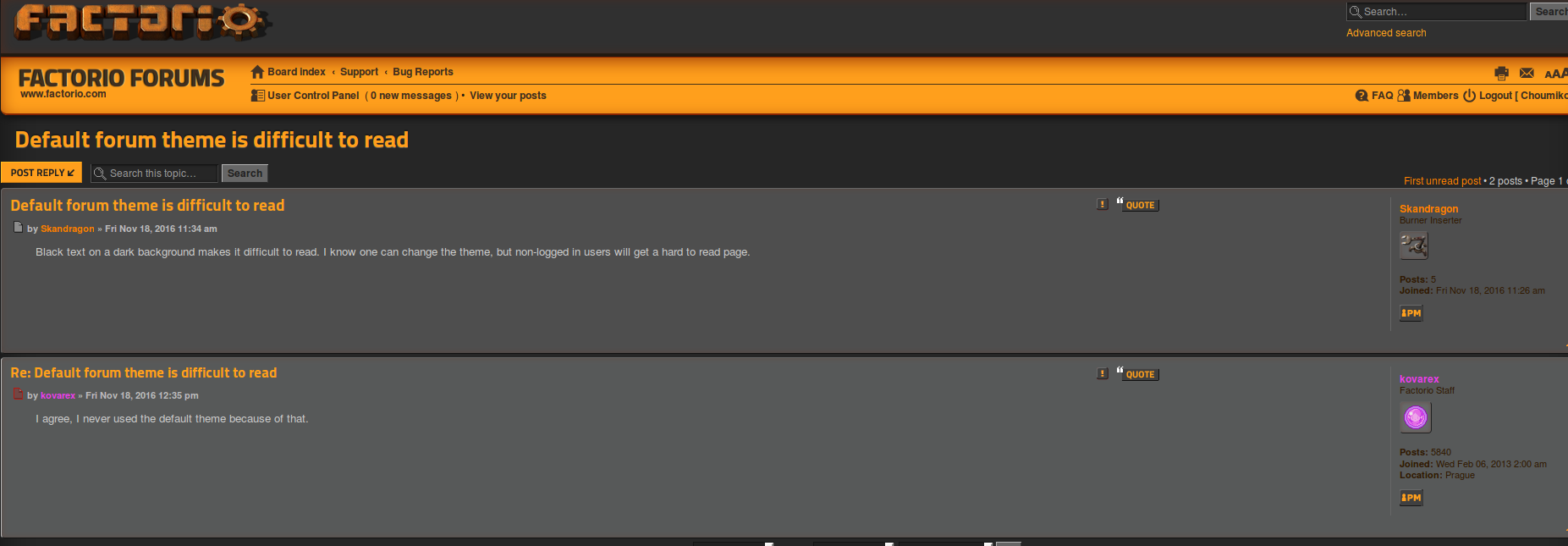The image size is (1568, 546).
Task: Click the 'Factorio Staff' rank text
Action: [x=1427, y=390]
